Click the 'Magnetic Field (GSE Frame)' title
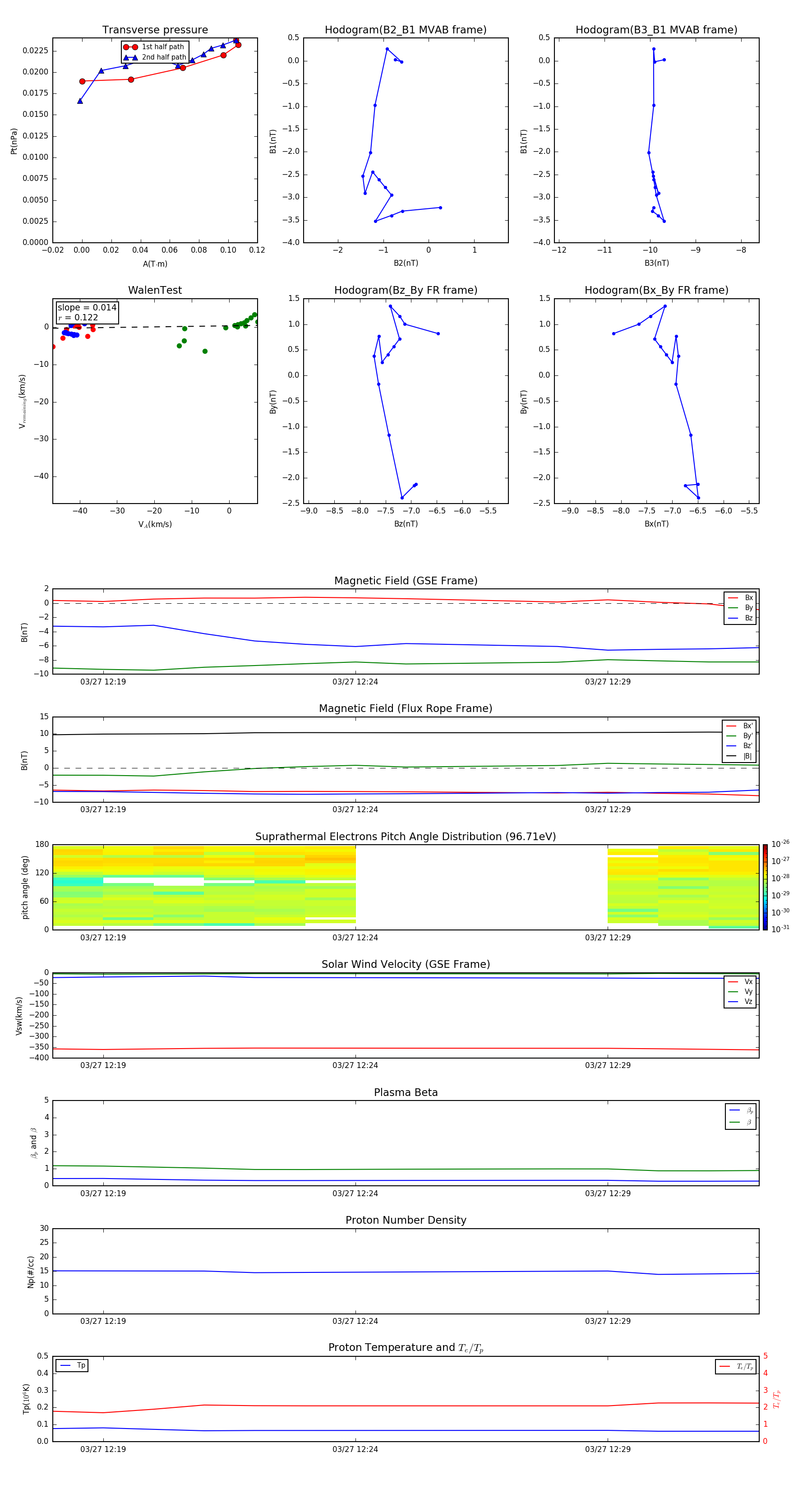Viewport: 812px width, 1489px height. point(406,581)
